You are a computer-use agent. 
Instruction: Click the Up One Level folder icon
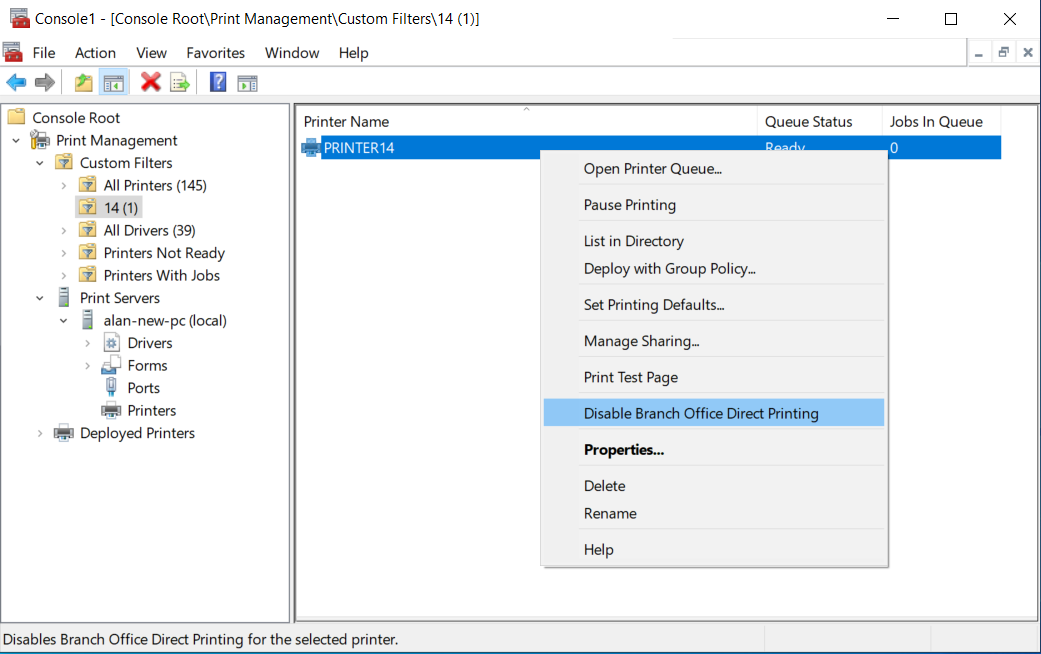point(83,83)
